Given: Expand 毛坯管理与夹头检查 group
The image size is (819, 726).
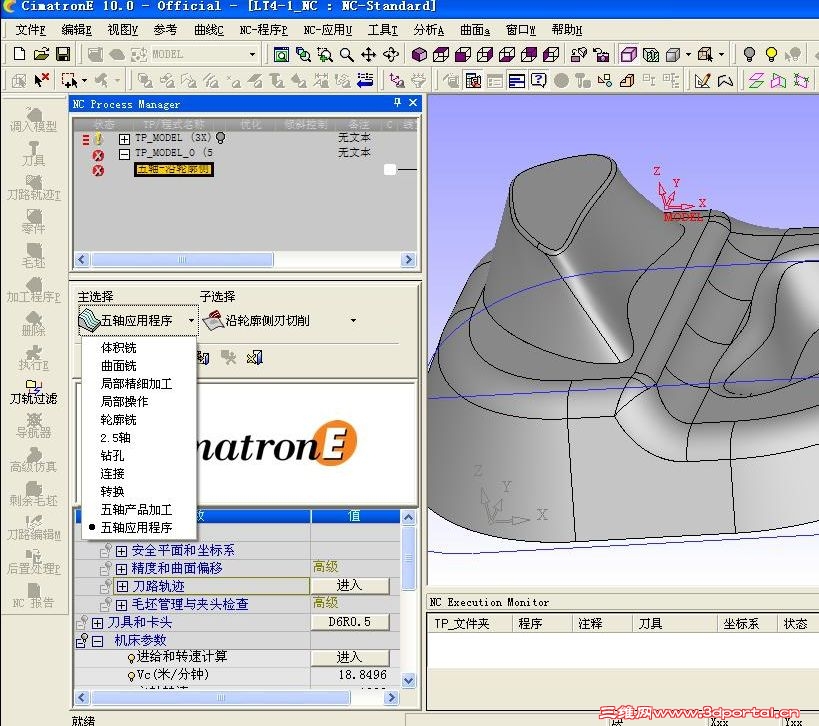Looking at the screenshot, I should (x=122, y=605).
